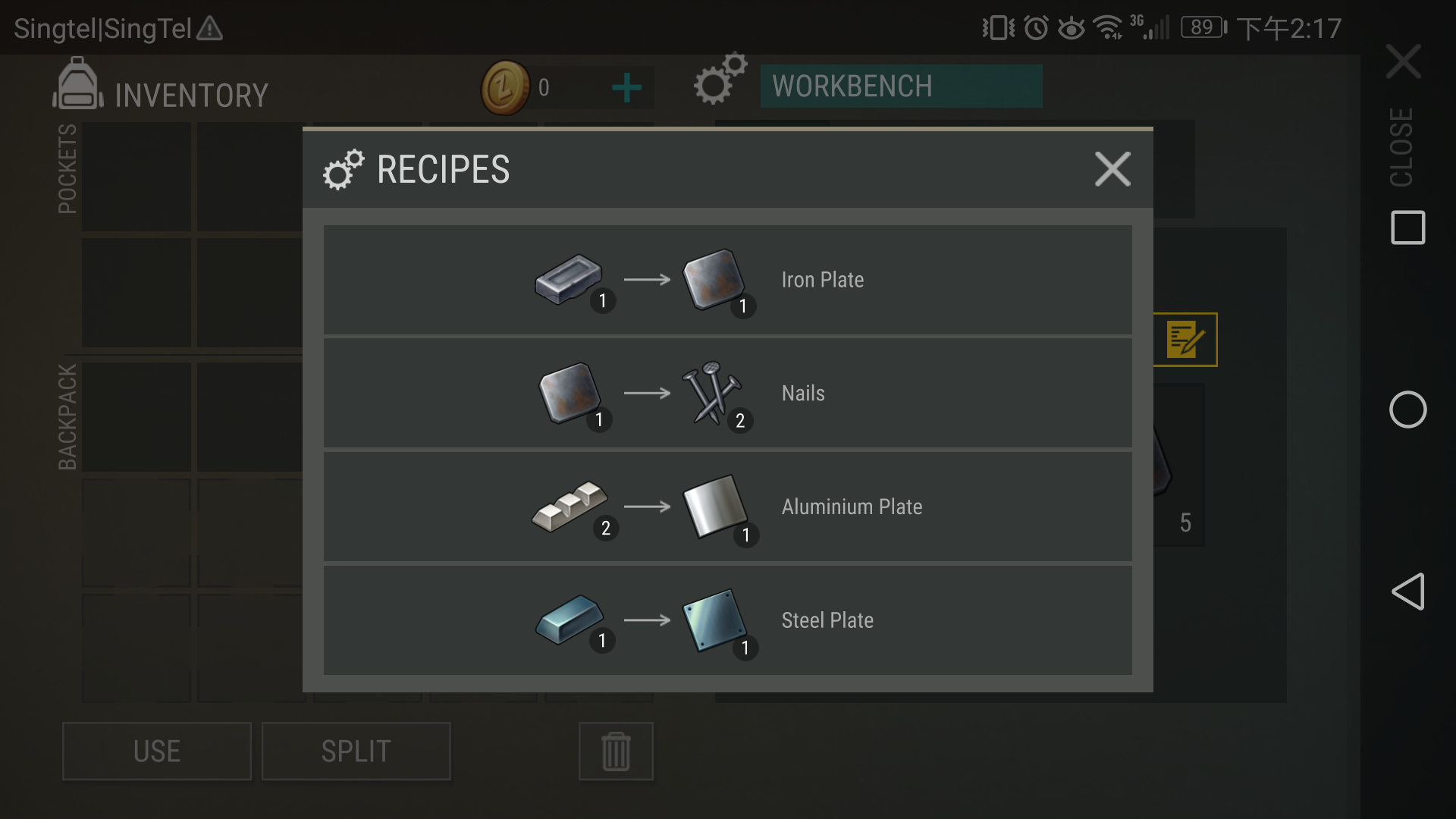Open the yellow recipe notes icon
The height and width of the screenshot is (819, 1456).
(x=1185, y=340)
